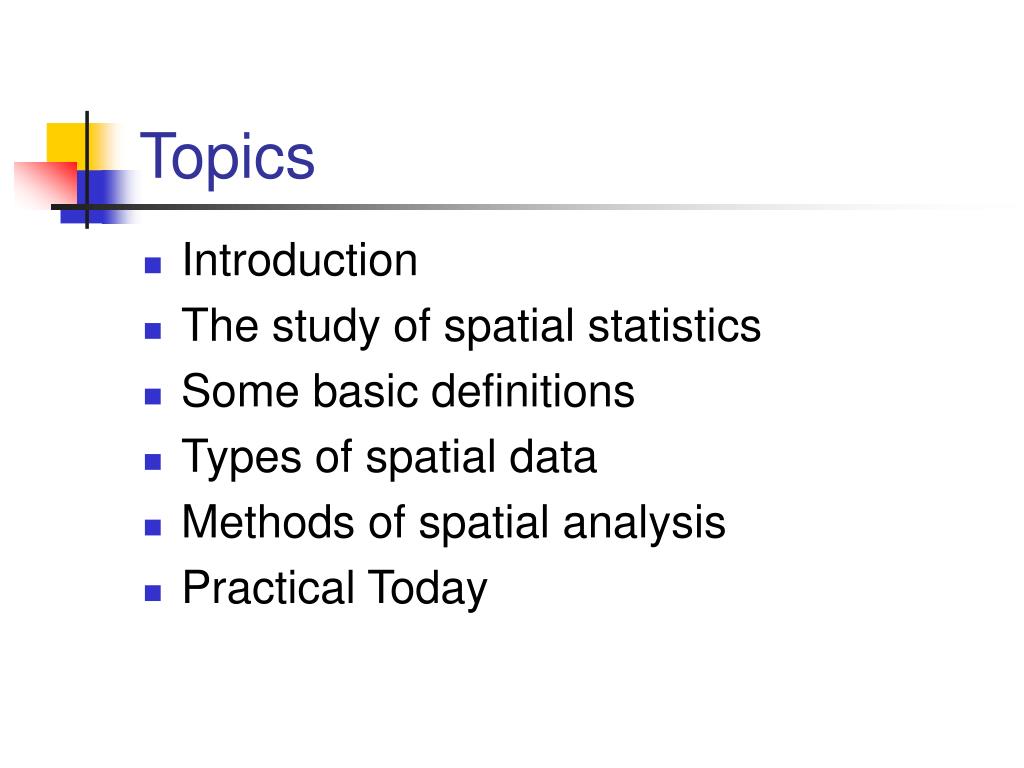Viewport: 1024px width, 768px height.
Task: Click bullet marker next to 'The study'
Action: point(153,330)
